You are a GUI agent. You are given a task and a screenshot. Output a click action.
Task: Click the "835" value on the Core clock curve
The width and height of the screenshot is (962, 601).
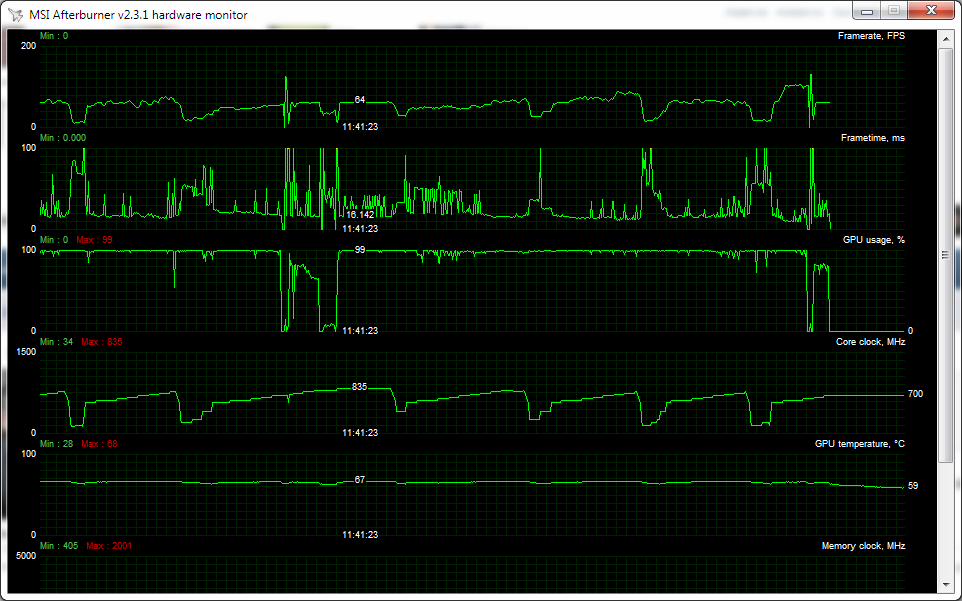click(360, 387)
